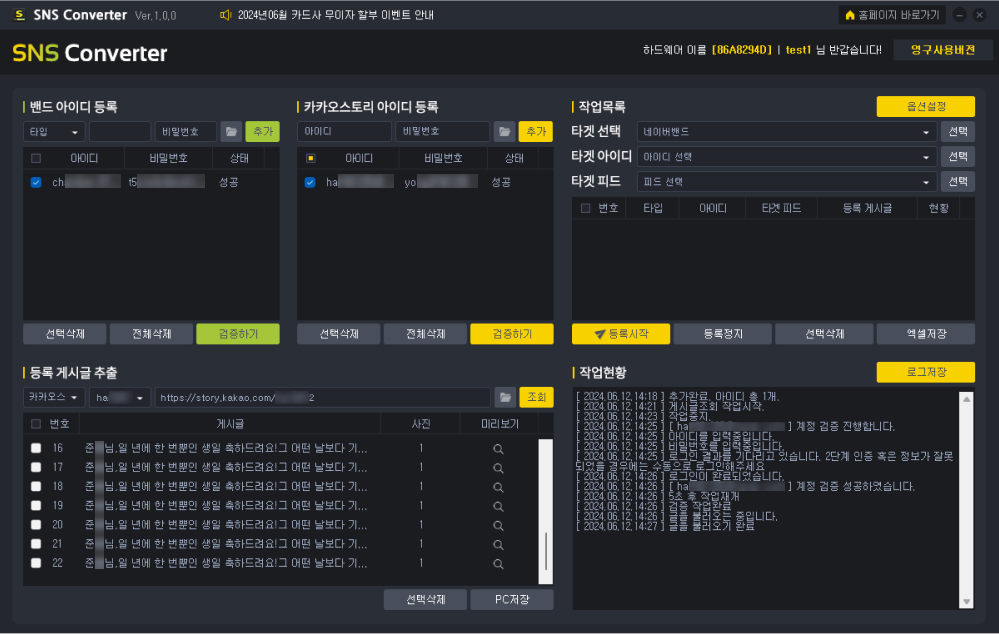Click 선택 button next to 타겟 선택
Viewport: 999px width, 634px height.
(958, 131)
